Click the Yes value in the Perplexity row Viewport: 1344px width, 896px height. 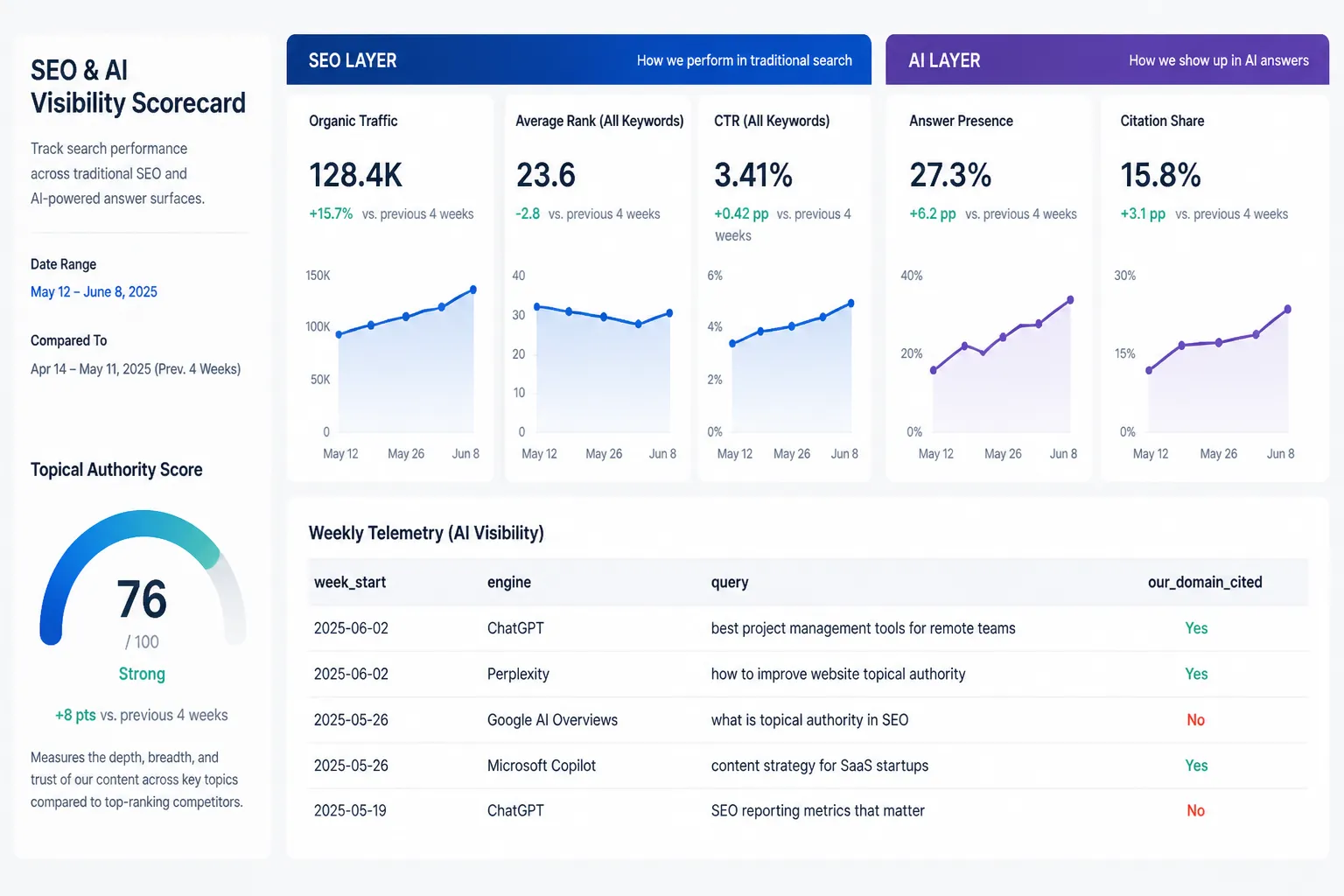(x=1196, y=674)
